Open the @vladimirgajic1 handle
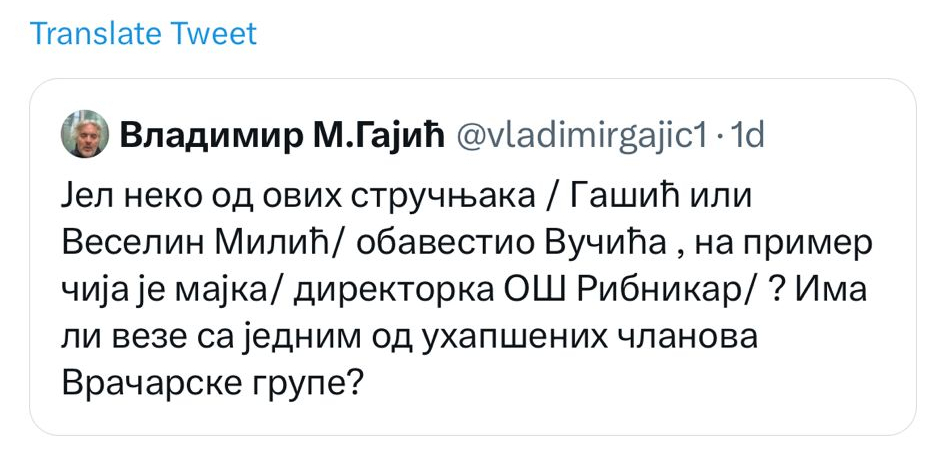This screenshot has width=945, height=460. click(x=582, y=135)
